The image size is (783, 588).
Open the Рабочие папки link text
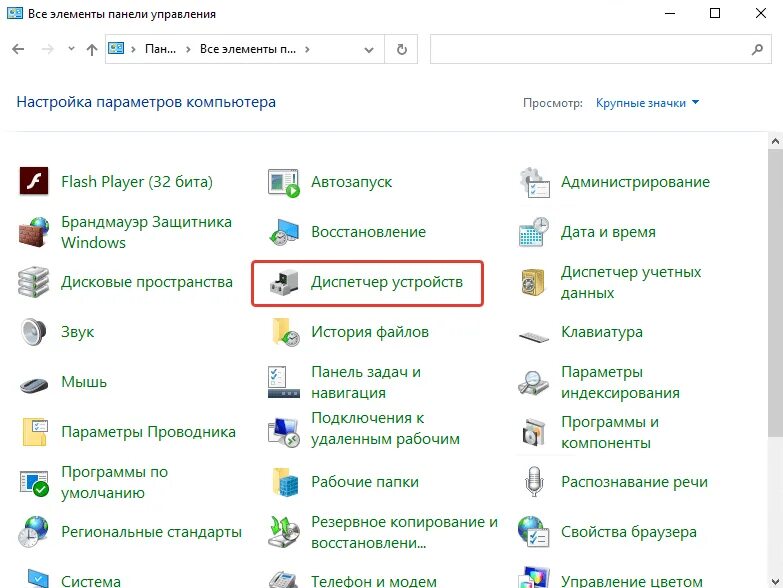click(x=365, y=482)
